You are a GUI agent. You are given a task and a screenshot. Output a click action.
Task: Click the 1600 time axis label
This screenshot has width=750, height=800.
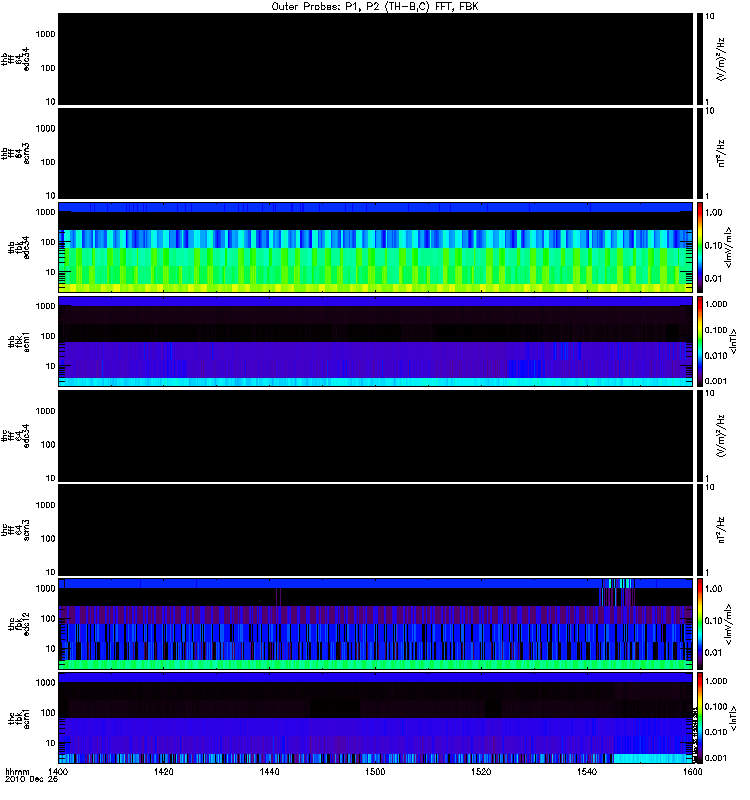pyautogui.click(x=692, y=771)
